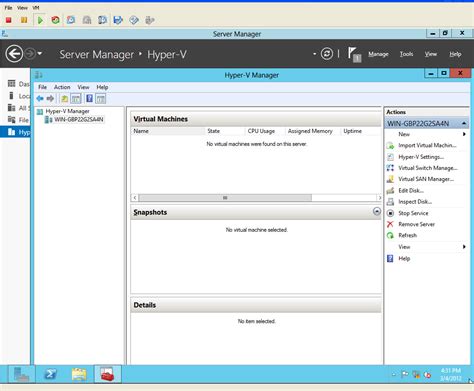Select WIN-GBP22G2SA4N server in the tree
This screenshot has width=474, height=391.
(x=79, y=119)
